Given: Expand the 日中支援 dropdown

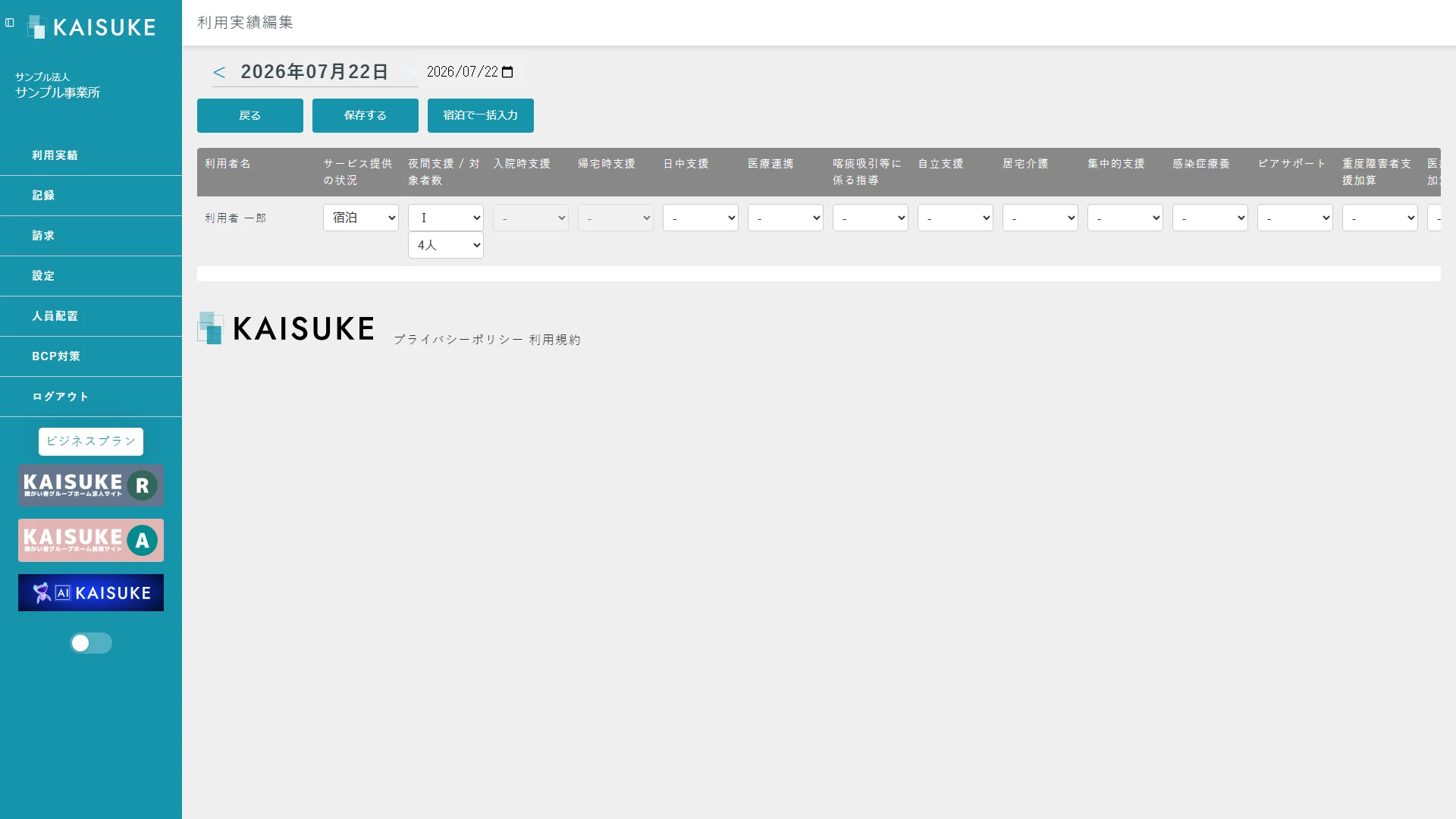Looking at the screenshot, I should point(701,218).
